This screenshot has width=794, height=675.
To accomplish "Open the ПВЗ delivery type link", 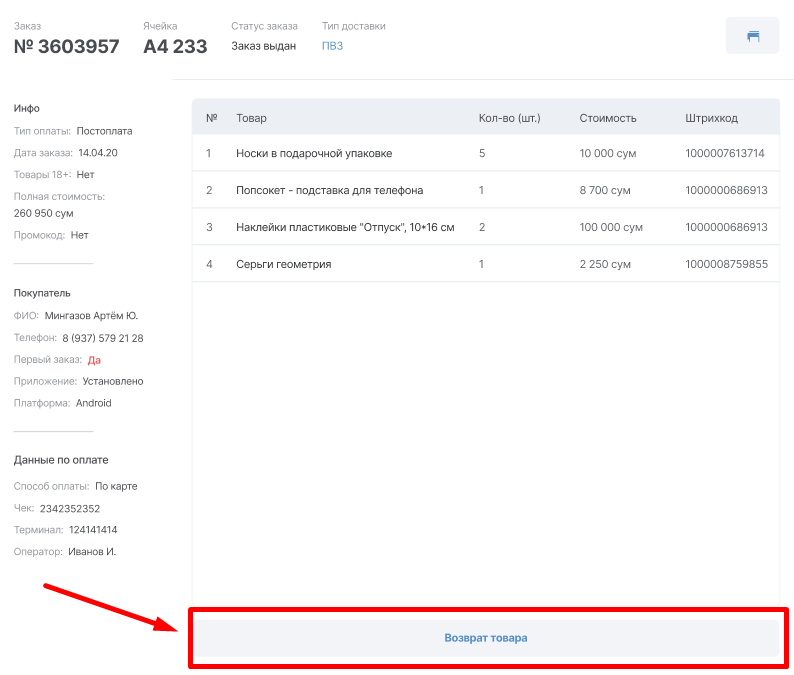I will tap(332, 46).
